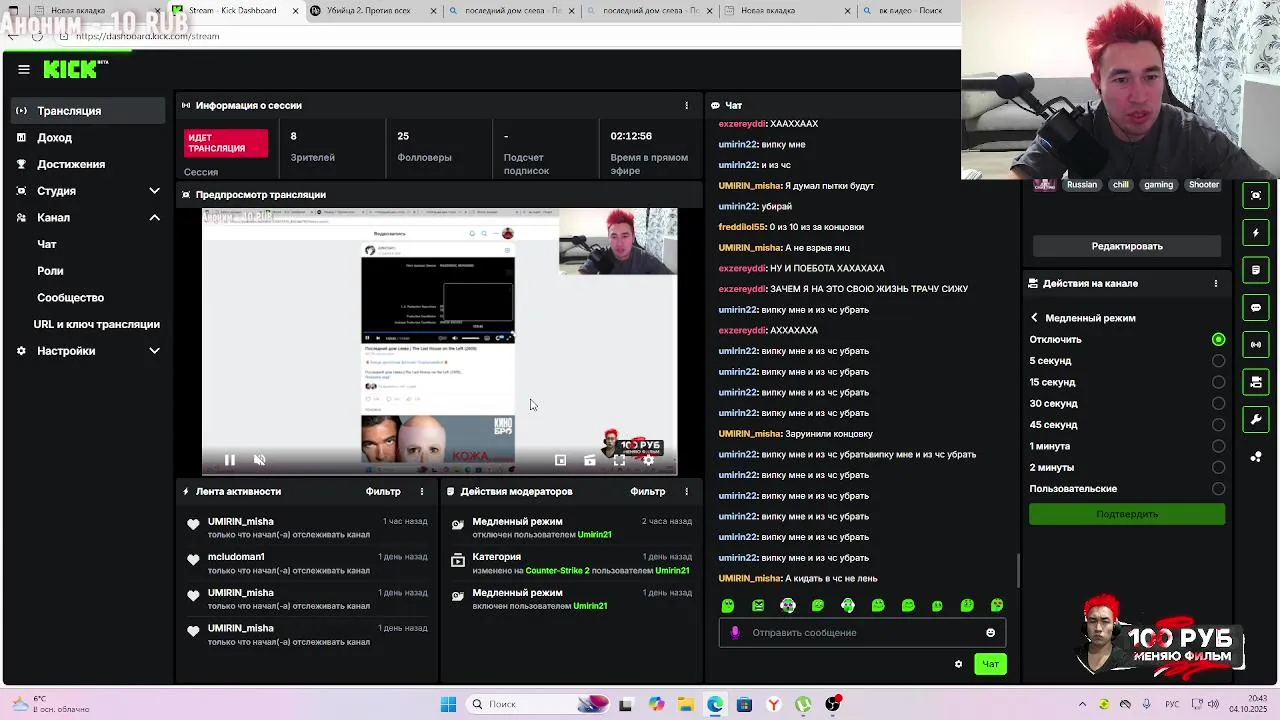Open Трансляция in the sidebar
This screenshot has height=720, width=1280.
pos(88,111)
